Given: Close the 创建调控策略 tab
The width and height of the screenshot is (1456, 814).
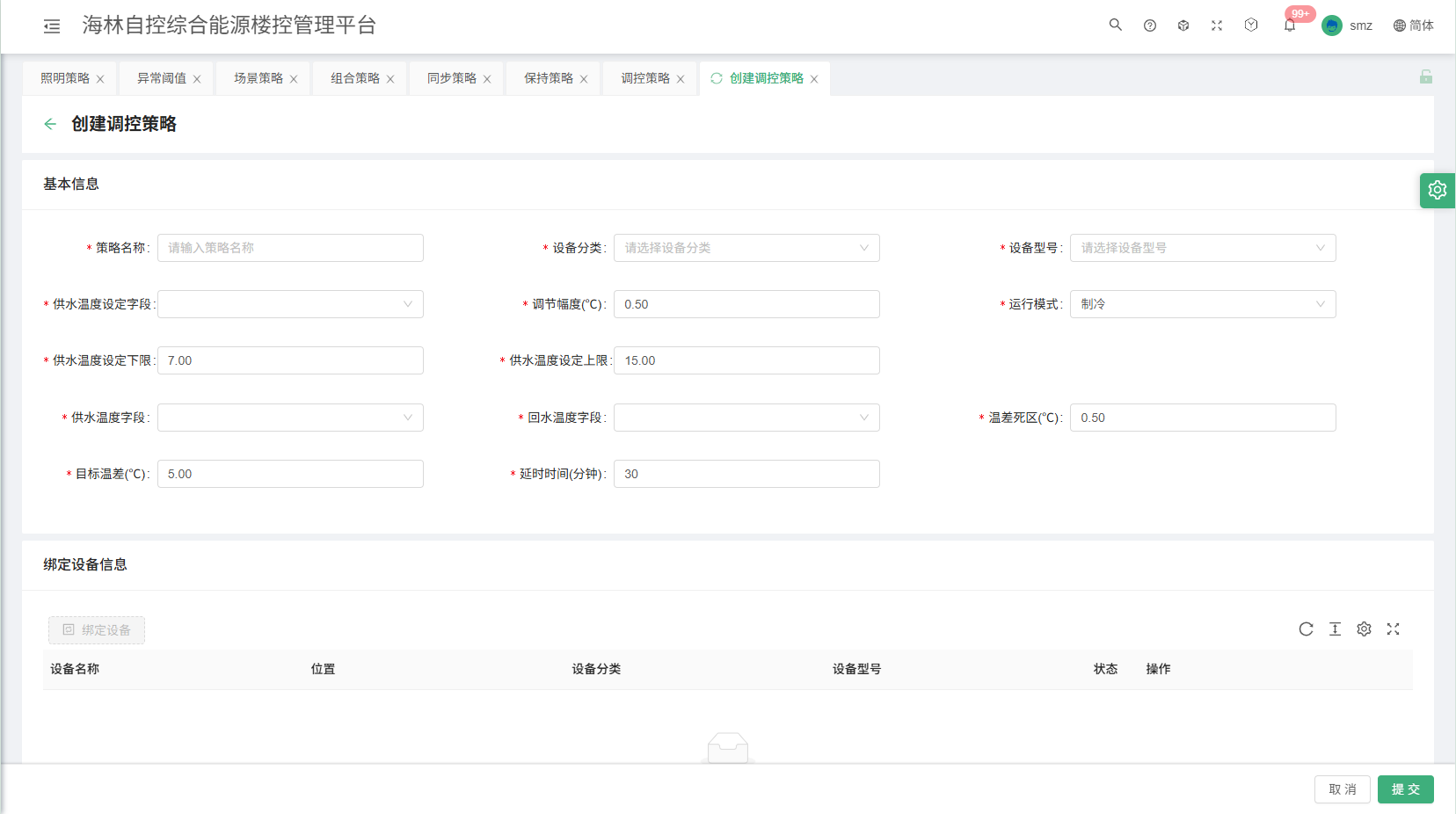Looking at the screenshot, I should pos(814,79).
